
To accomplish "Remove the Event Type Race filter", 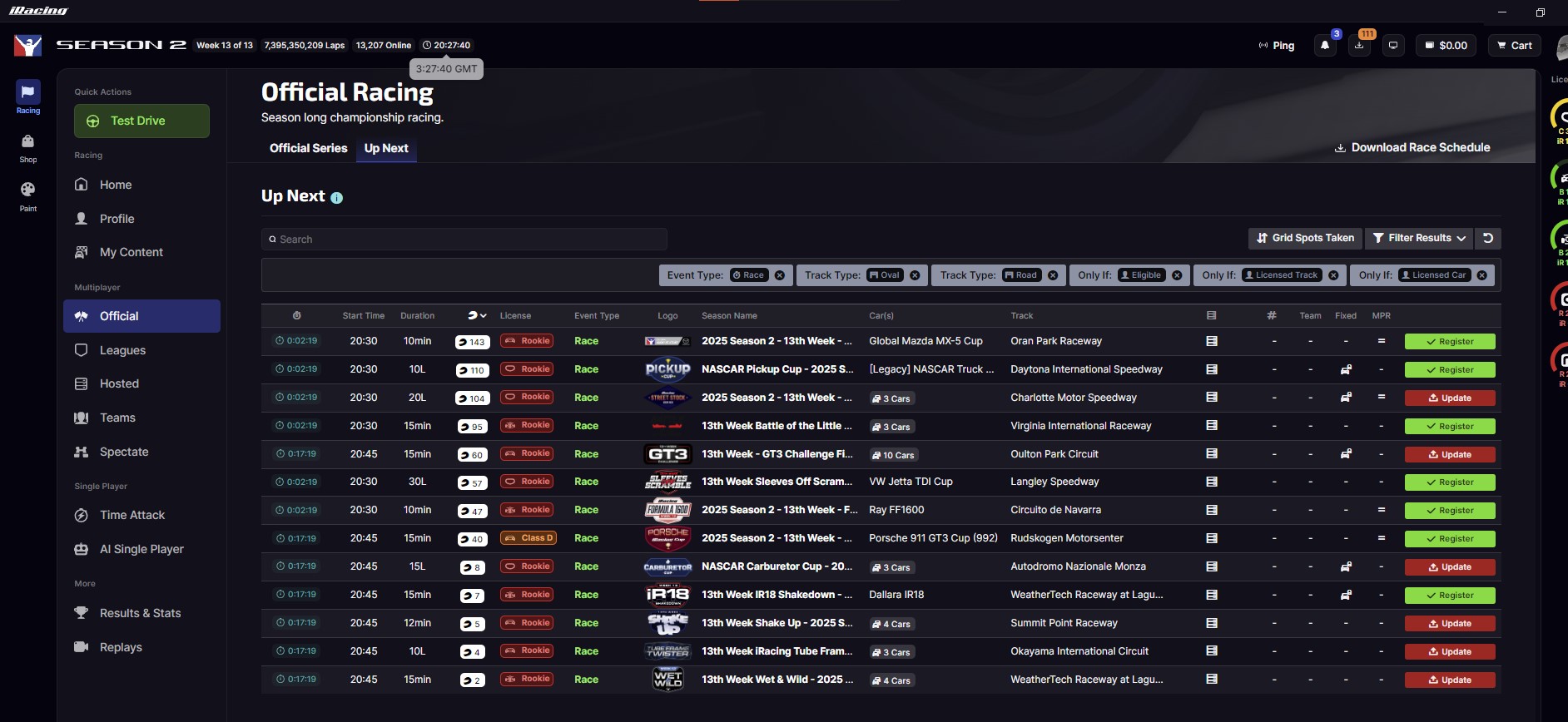I will click(780, 275).
